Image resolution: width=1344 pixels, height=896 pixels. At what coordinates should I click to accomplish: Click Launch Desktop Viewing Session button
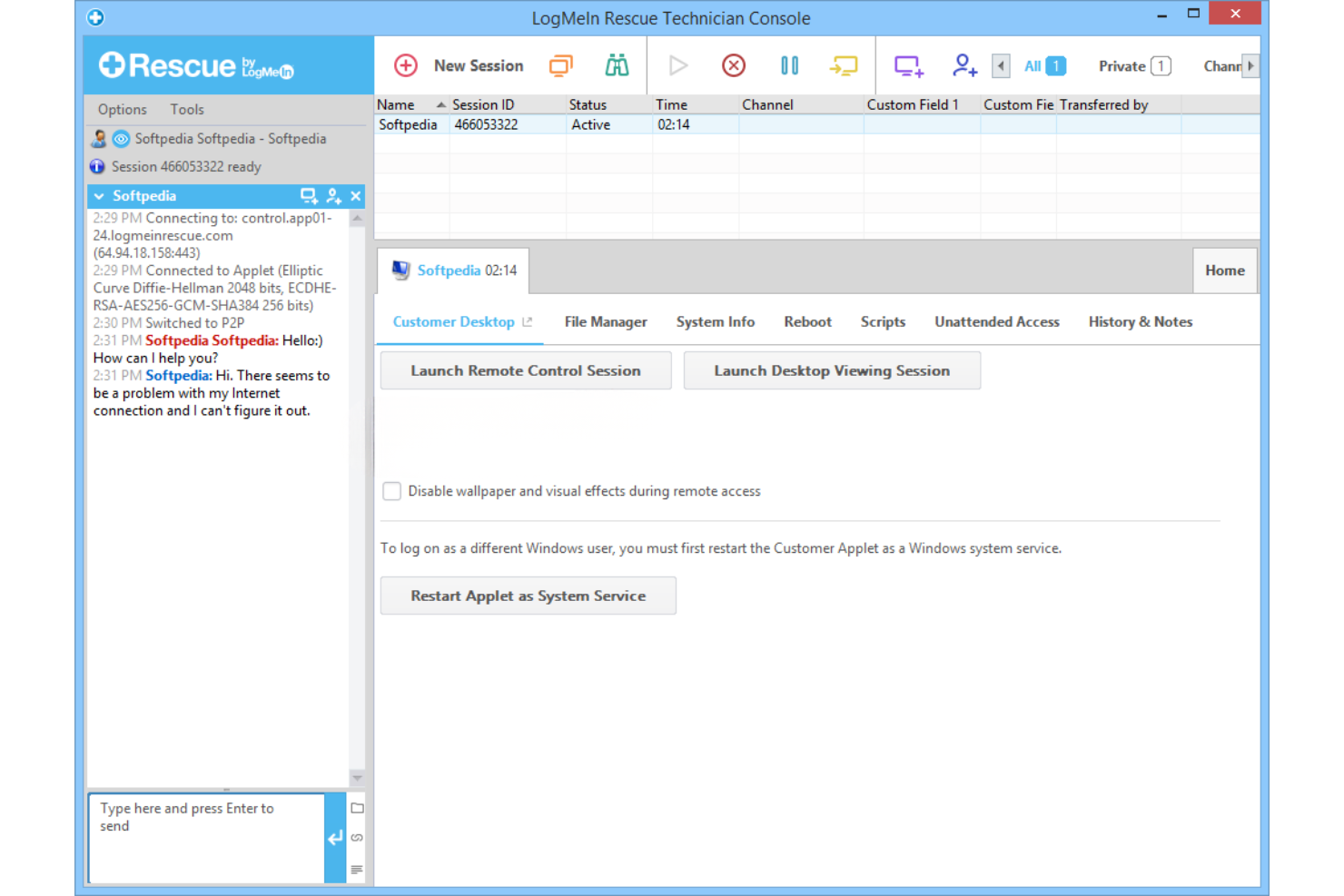832,370
